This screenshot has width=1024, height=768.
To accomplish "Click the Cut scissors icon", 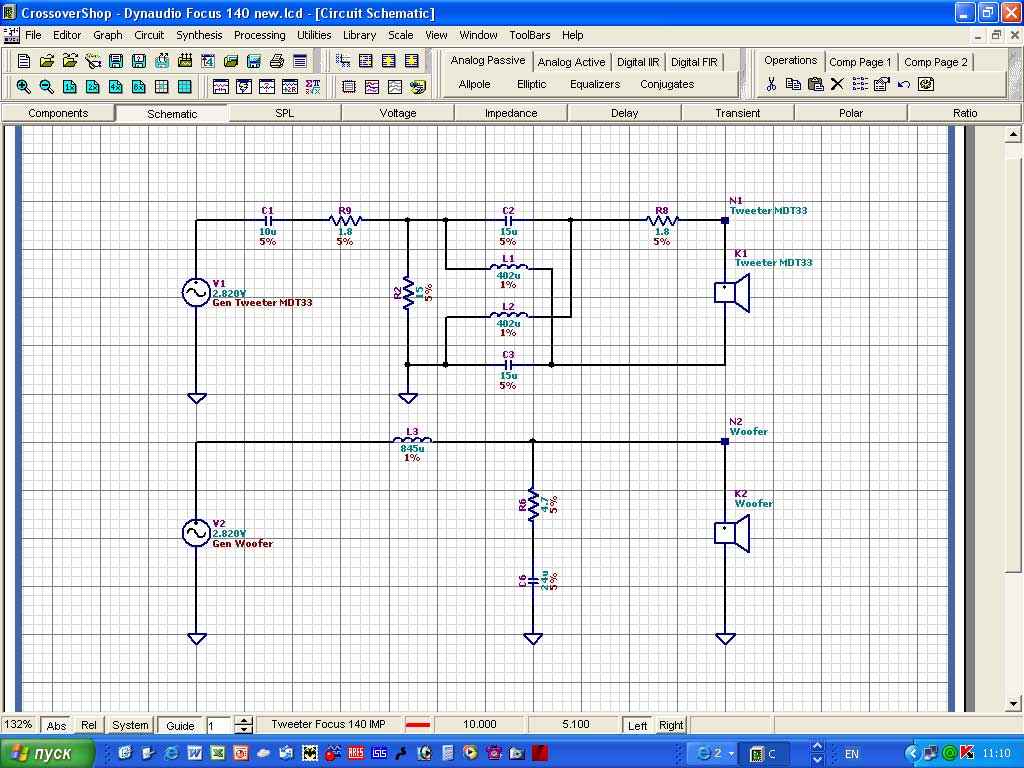I will [771, 84].
